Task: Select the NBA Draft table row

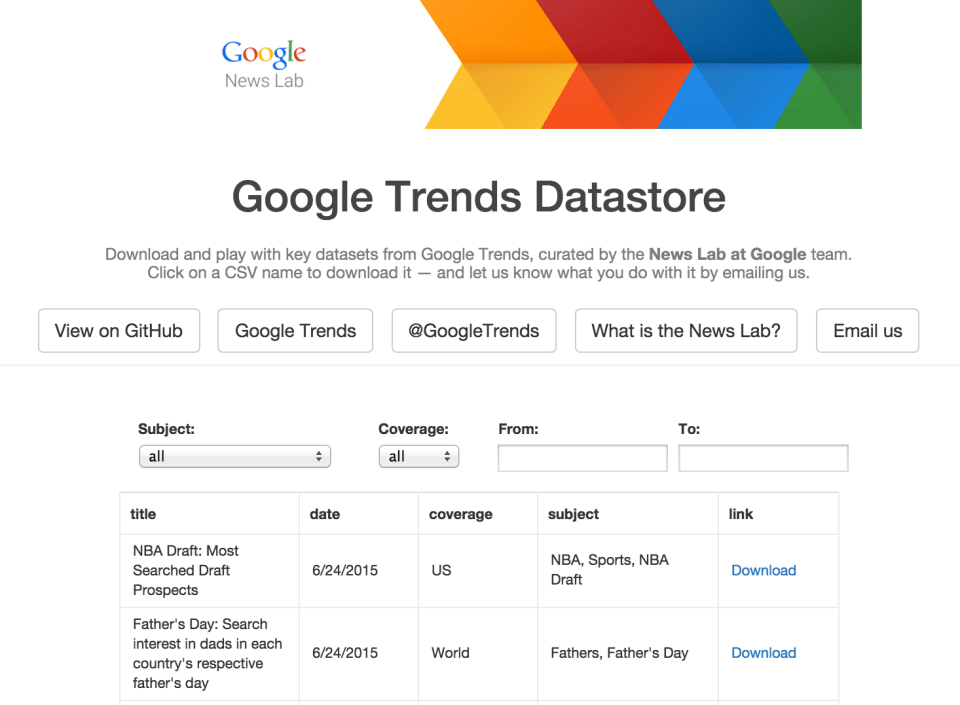Action: [x=400, y=570]
